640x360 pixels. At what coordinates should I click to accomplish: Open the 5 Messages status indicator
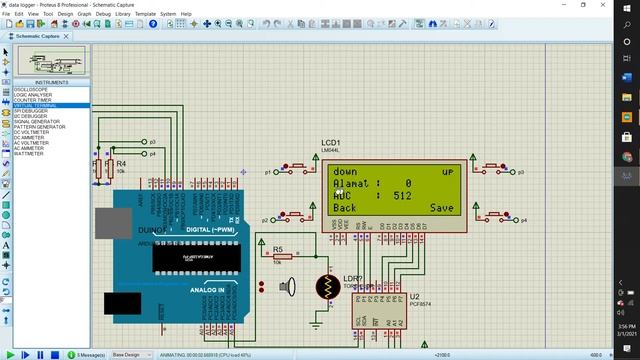click(86, 355)
